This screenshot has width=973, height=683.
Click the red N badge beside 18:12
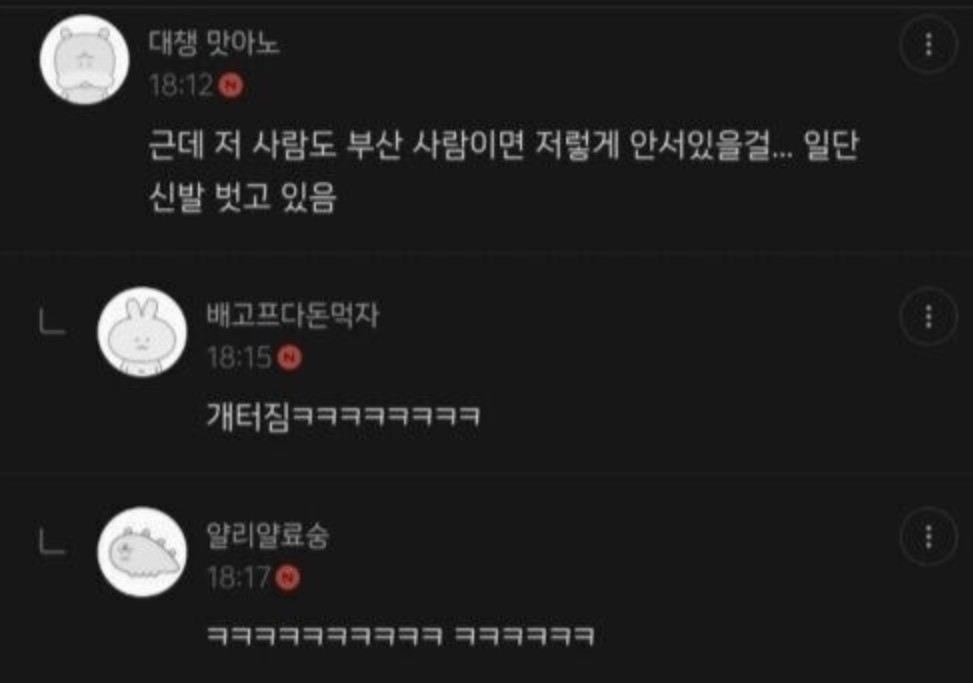point(231,85)
